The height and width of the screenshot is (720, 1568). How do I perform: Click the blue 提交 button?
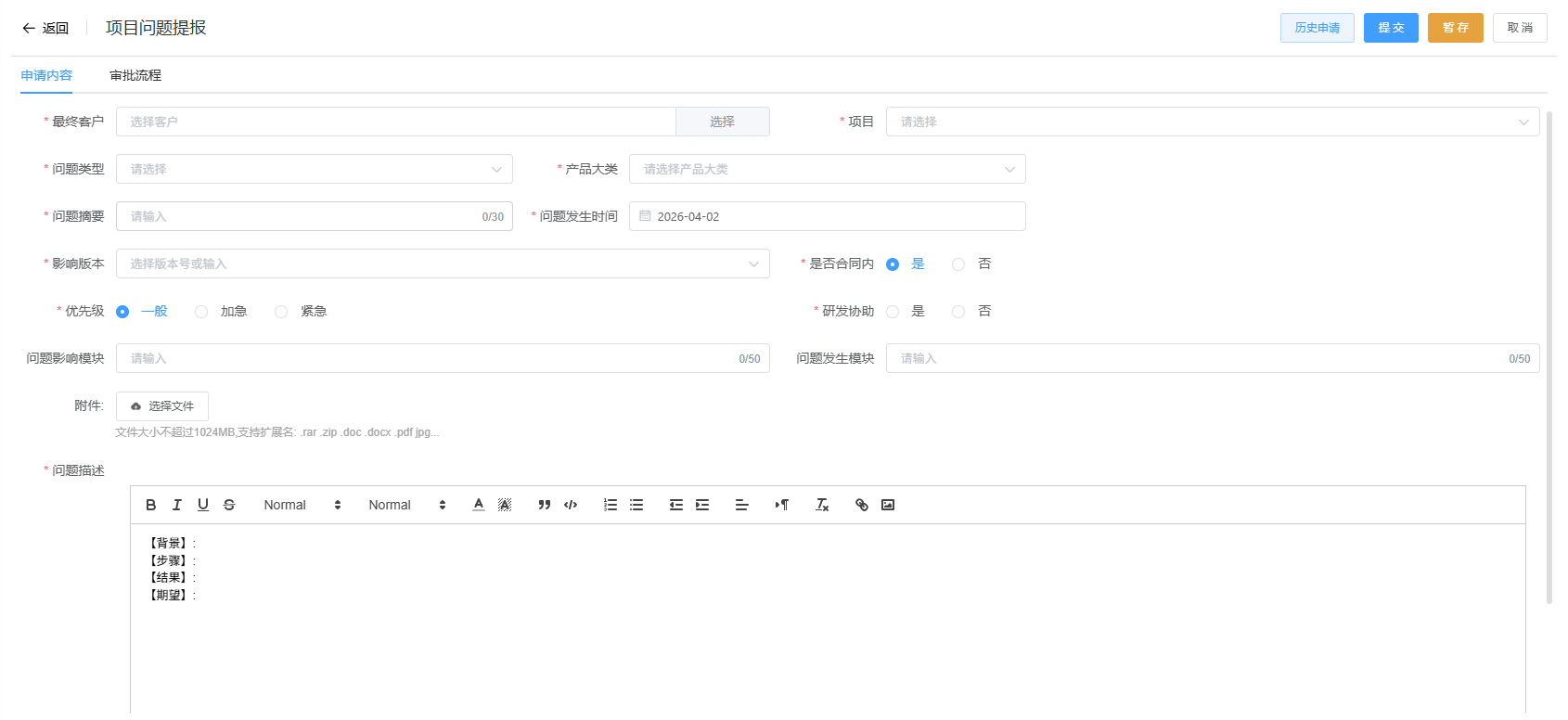click(1390, 28)
